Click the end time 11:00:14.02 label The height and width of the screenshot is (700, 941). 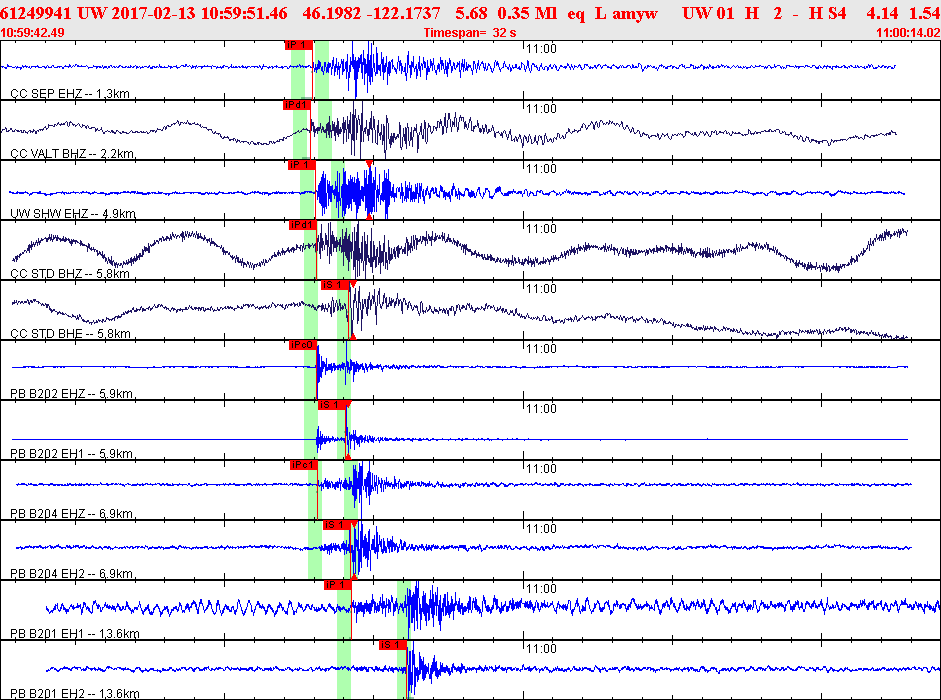point(907,33)
